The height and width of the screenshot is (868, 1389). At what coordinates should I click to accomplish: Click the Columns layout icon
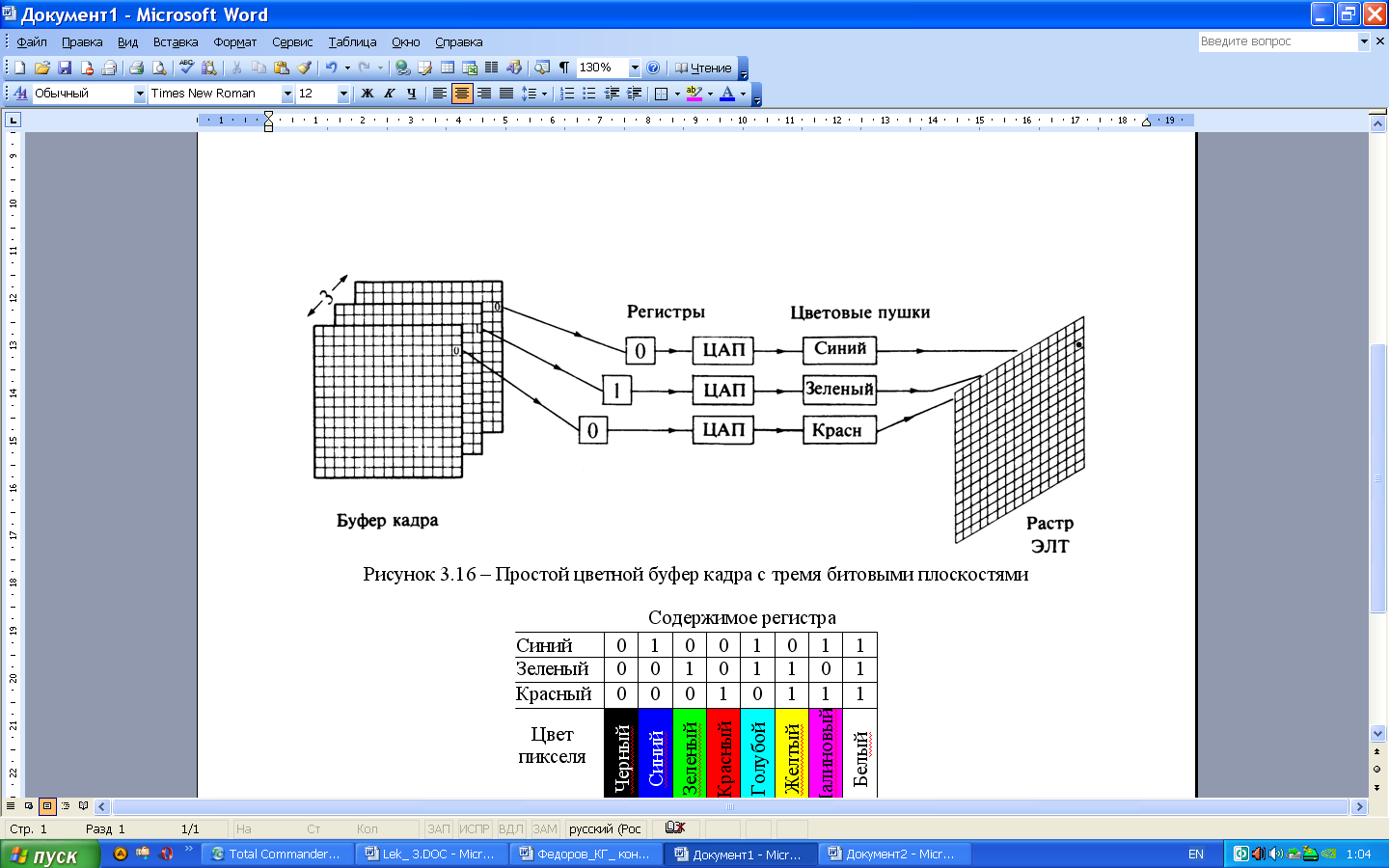[492, 68]
